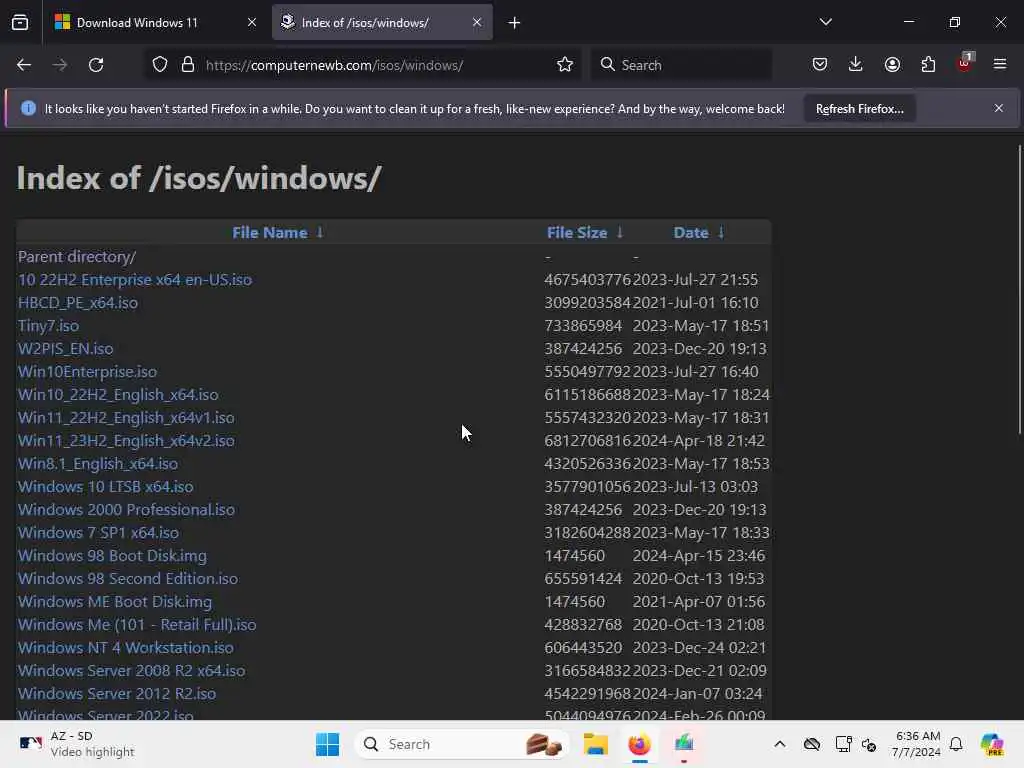This screenshot has height=768, width=1024.
Task: Open the Firefox hamburger application menu
Action: (x=1000, y=65)
